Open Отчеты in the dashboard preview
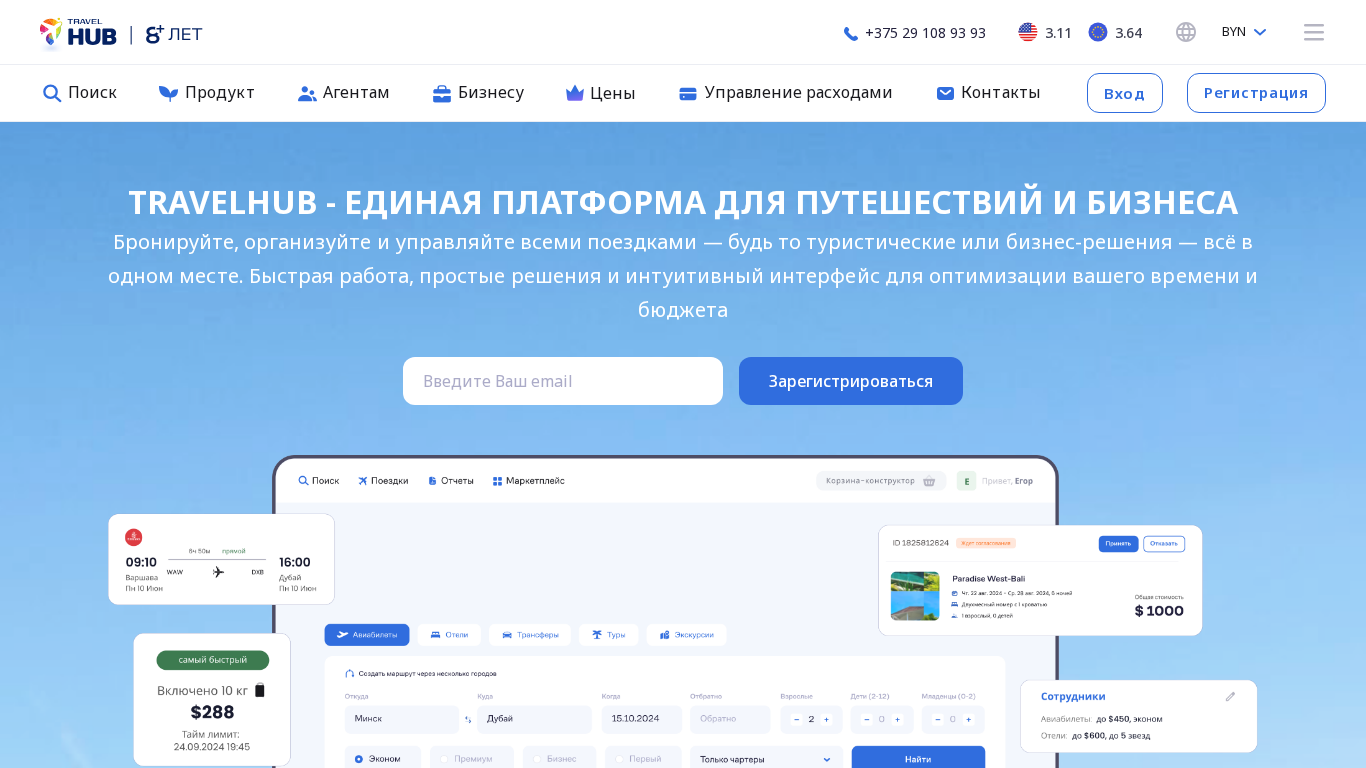The height and width of the screenshot is (768, 1366). [451, 481]
